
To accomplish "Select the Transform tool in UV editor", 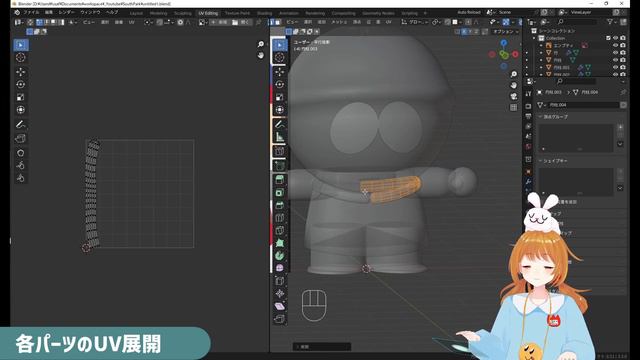I will click(x=21, y=110).
